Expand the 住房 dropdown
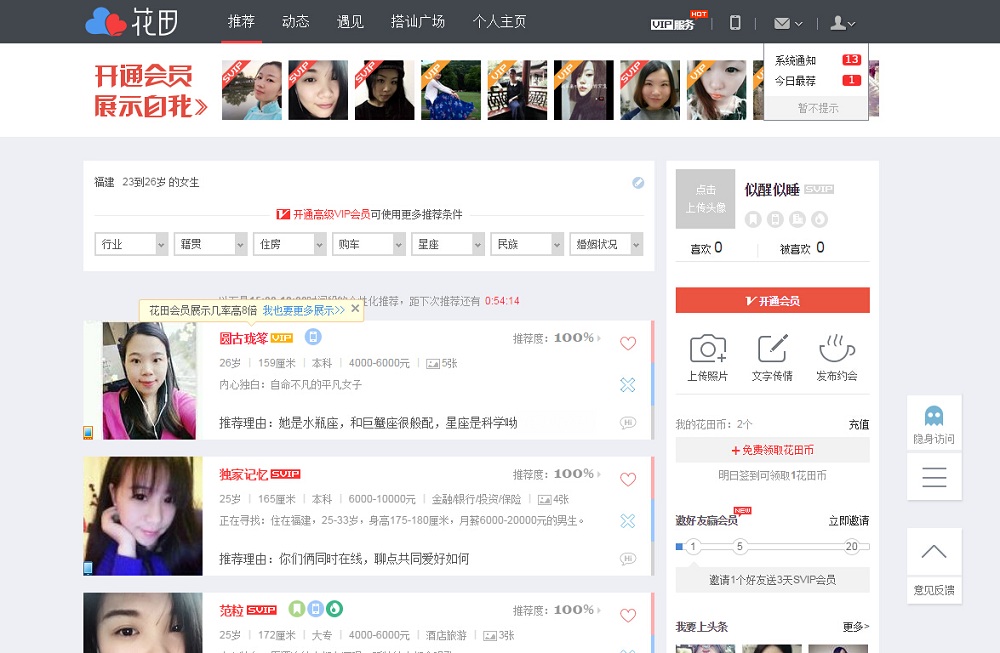This screenshot has width=1000, height=653. (x=289, y=244)
